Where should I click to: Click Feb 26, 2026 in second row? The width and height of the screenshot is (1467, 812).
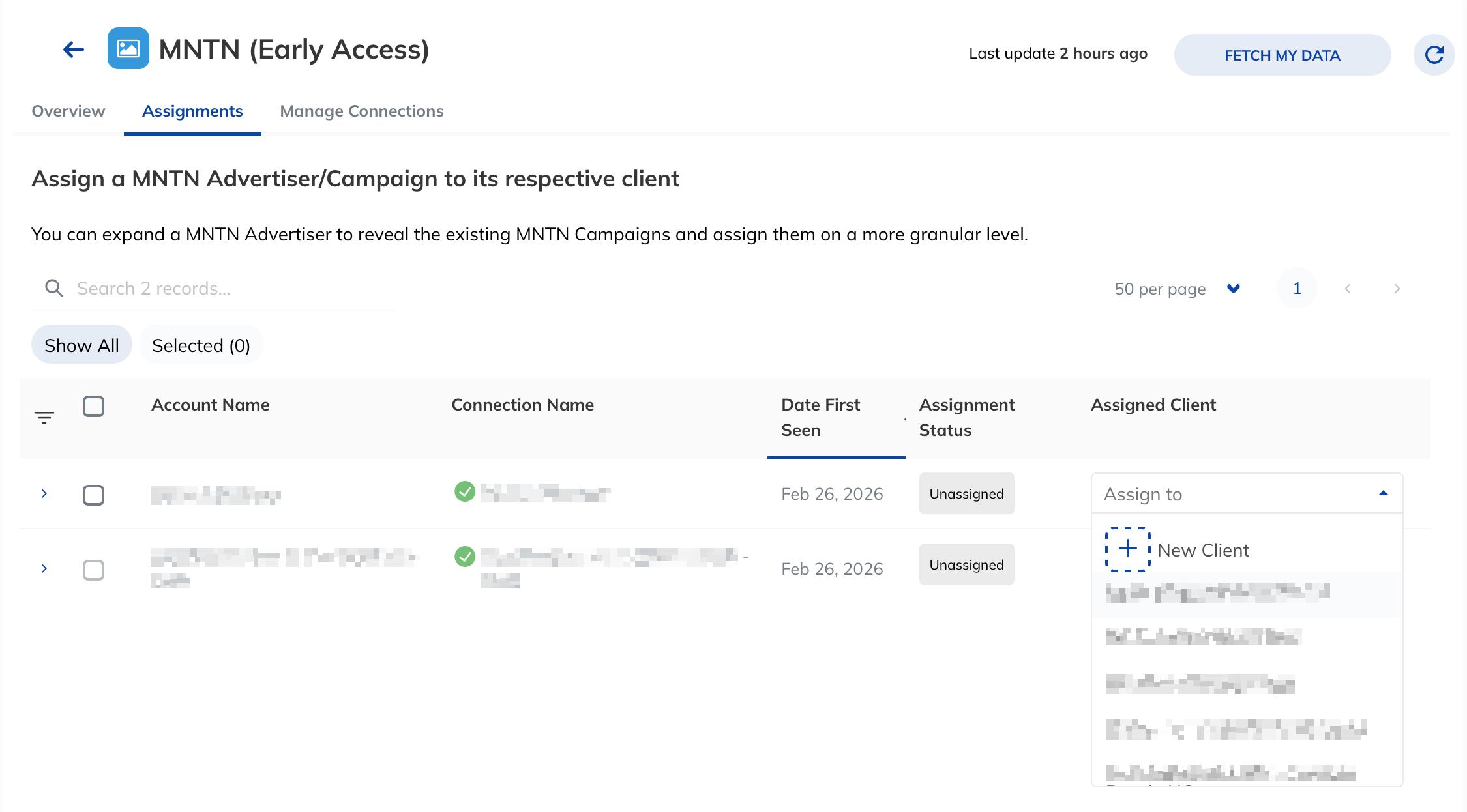point(832,569)
